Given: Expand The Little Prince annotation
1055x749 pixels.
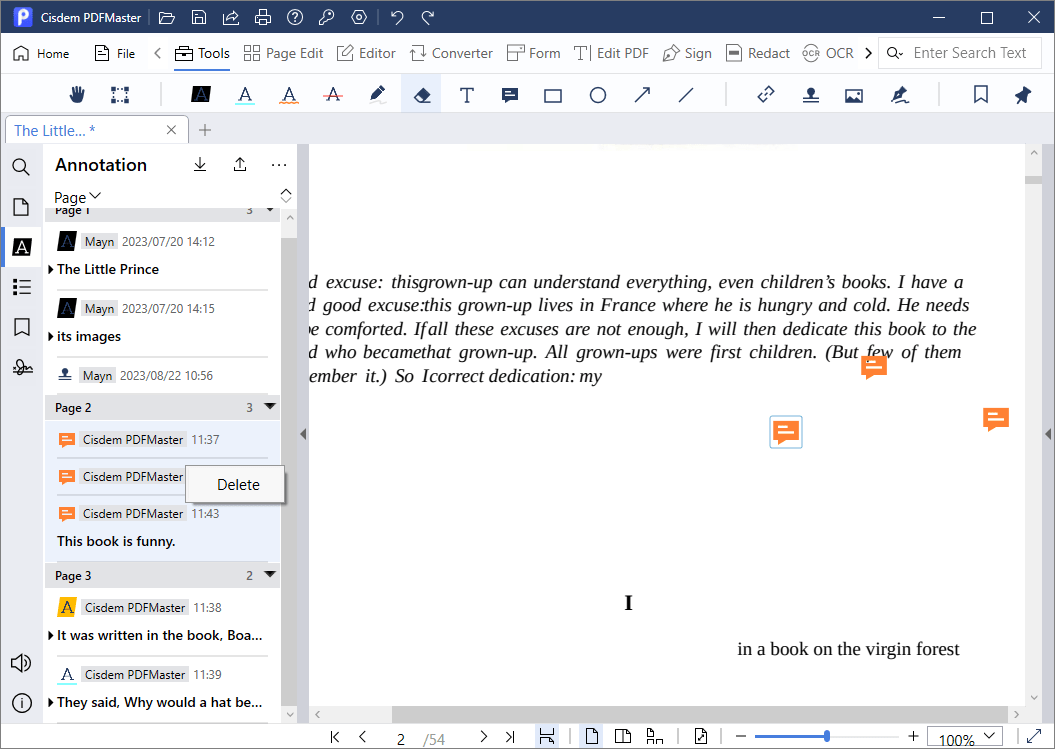Looking at the screenshot, I should click(x=51, y=269).
